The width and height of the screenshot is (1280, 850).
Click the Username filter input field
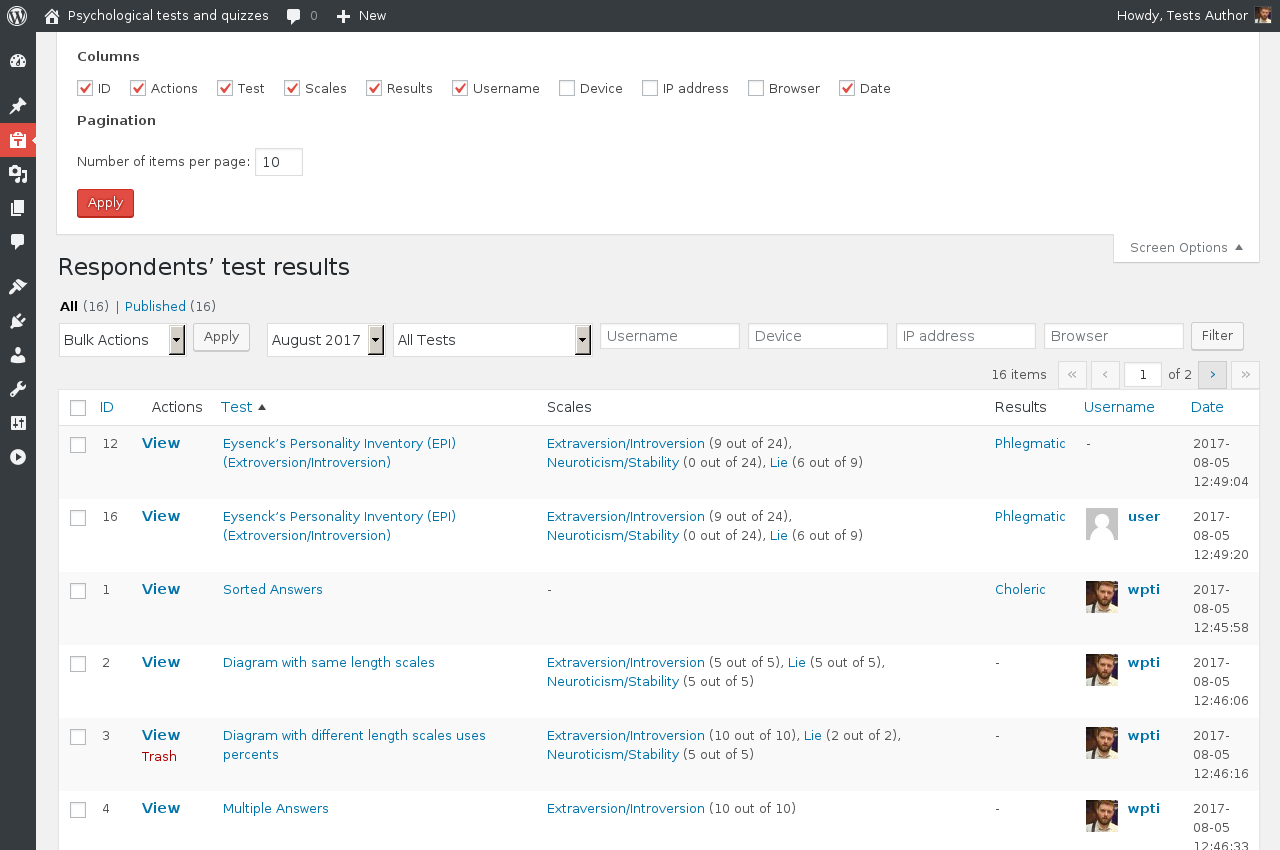pyautogui.click(x=669, y=336)
